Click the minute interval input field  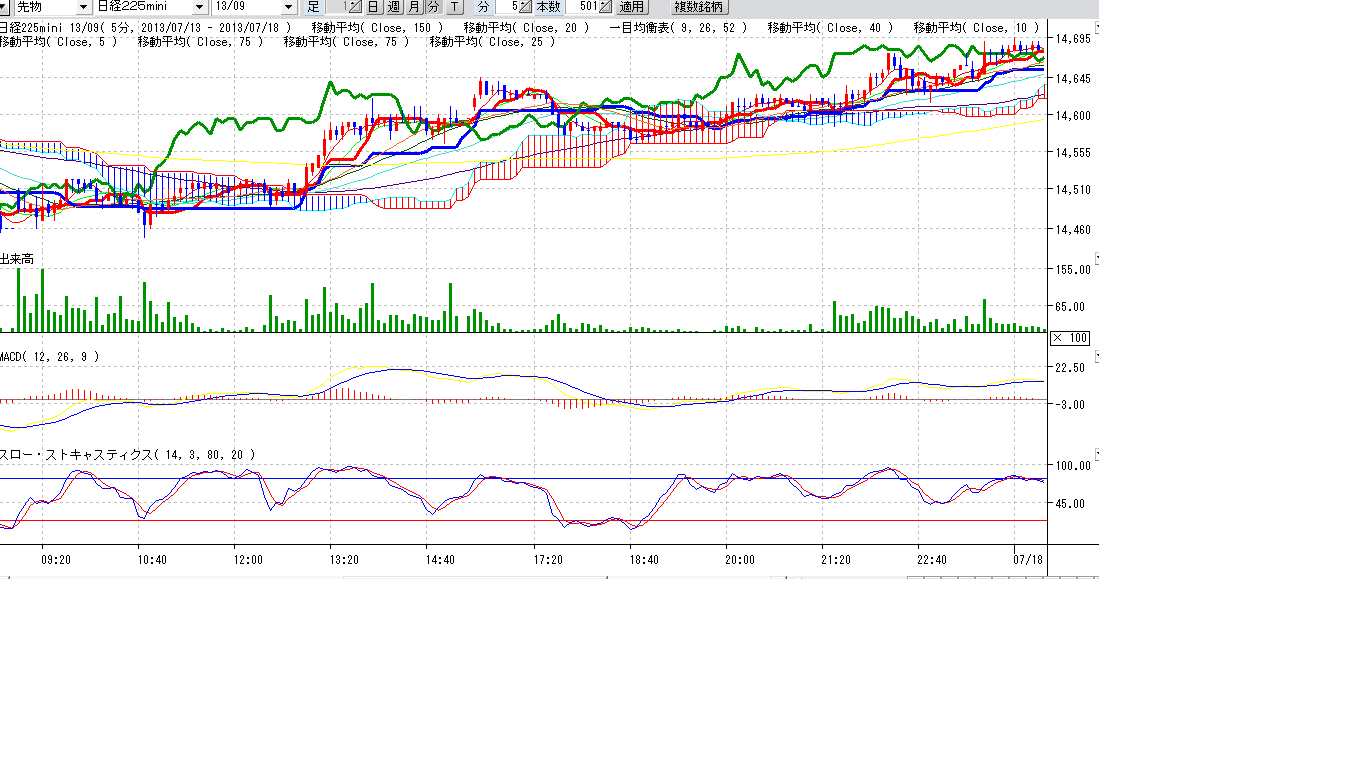507,7
